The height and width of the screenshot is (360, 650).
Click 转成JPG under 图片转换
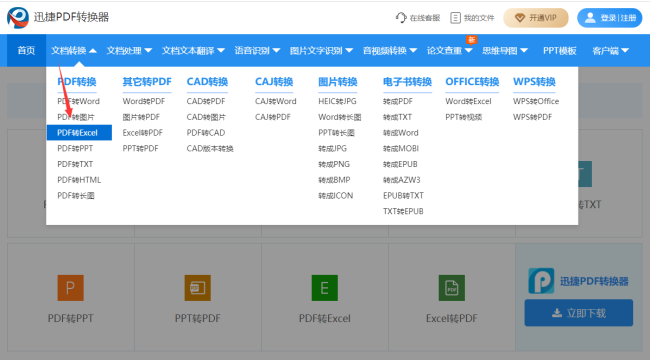[332, 148]
